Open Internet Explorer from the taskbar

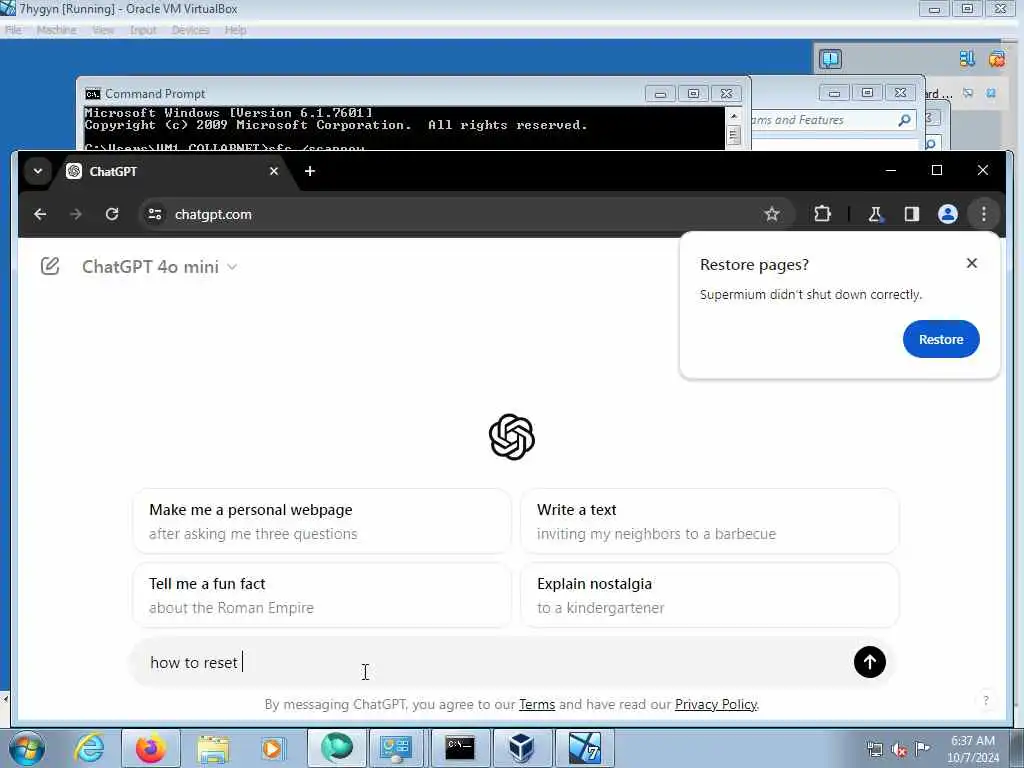[x=89, y=748]
